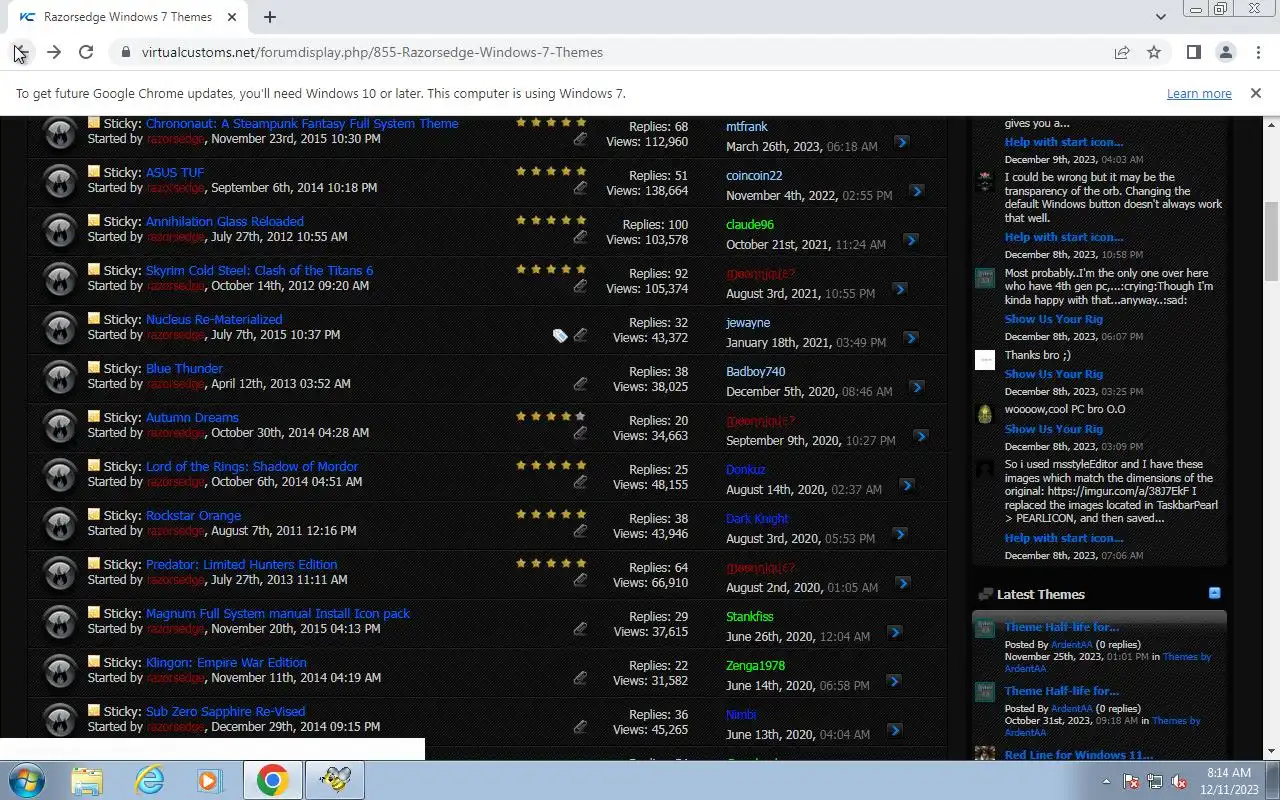Go to last post arrow for ASUS TUF thread
Screen dimensions: 1280x800
point(916,192)
